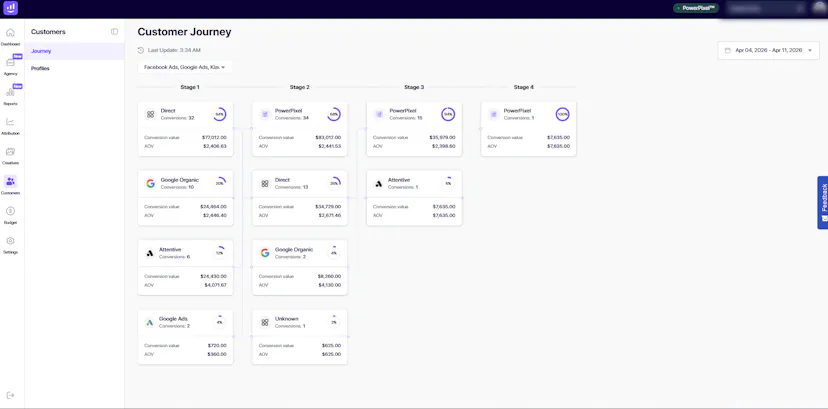Click the Stage 4 PowerPixel icon
The width and height of the screenshot is (828, 409).
click(494, 114)
